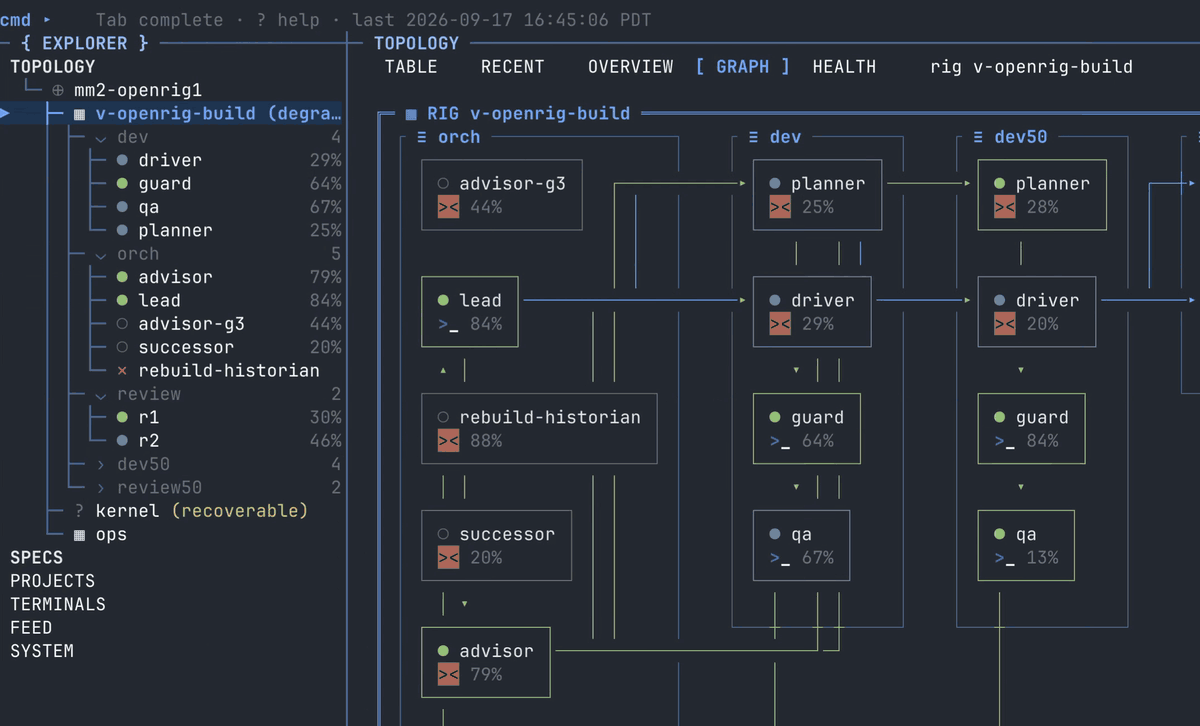
Task: Click the red icon on dev planner node
Action: coord(780,207)
